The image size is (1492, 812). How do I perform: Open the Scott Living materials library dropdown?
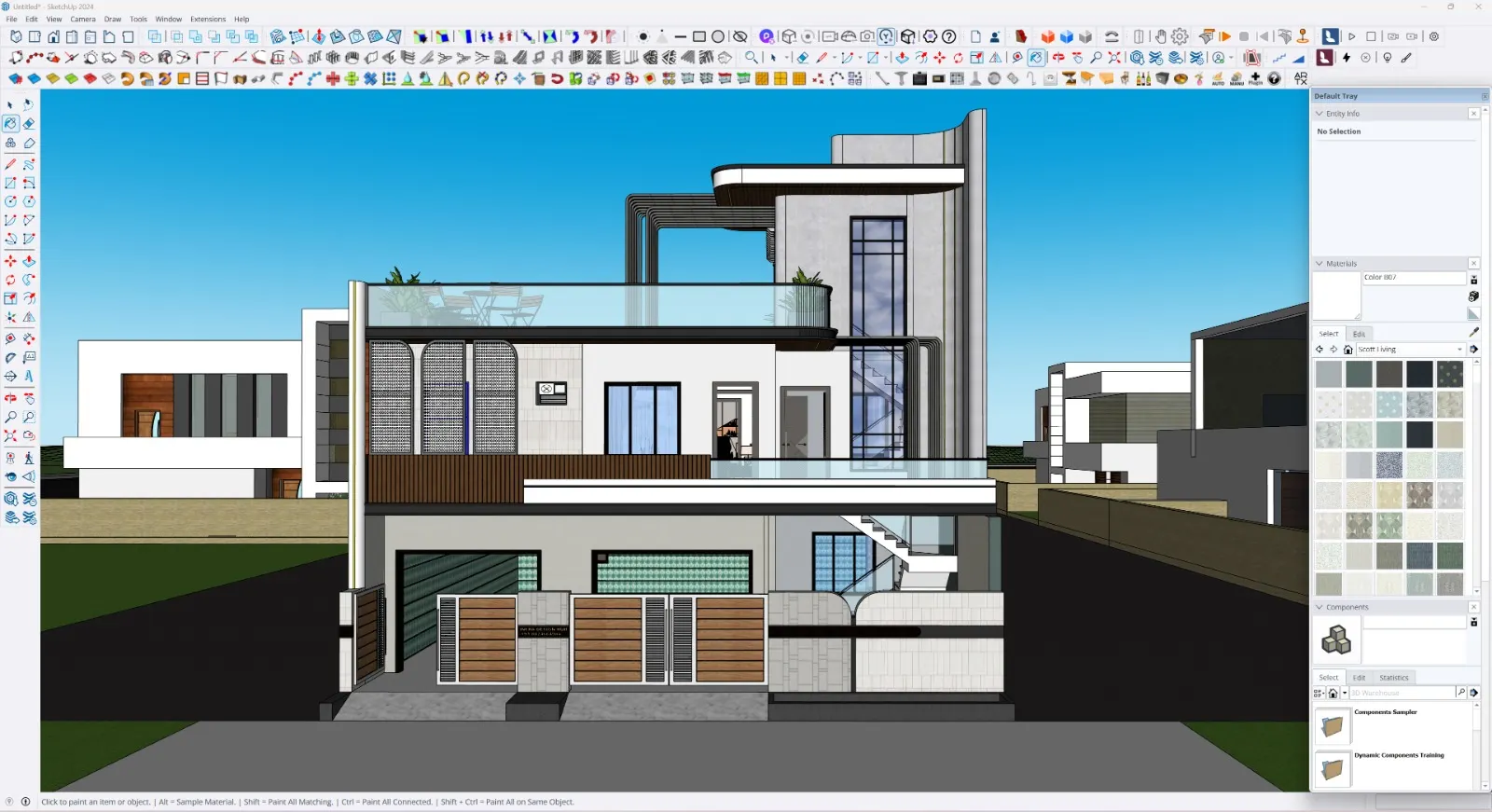point(1411,350)
